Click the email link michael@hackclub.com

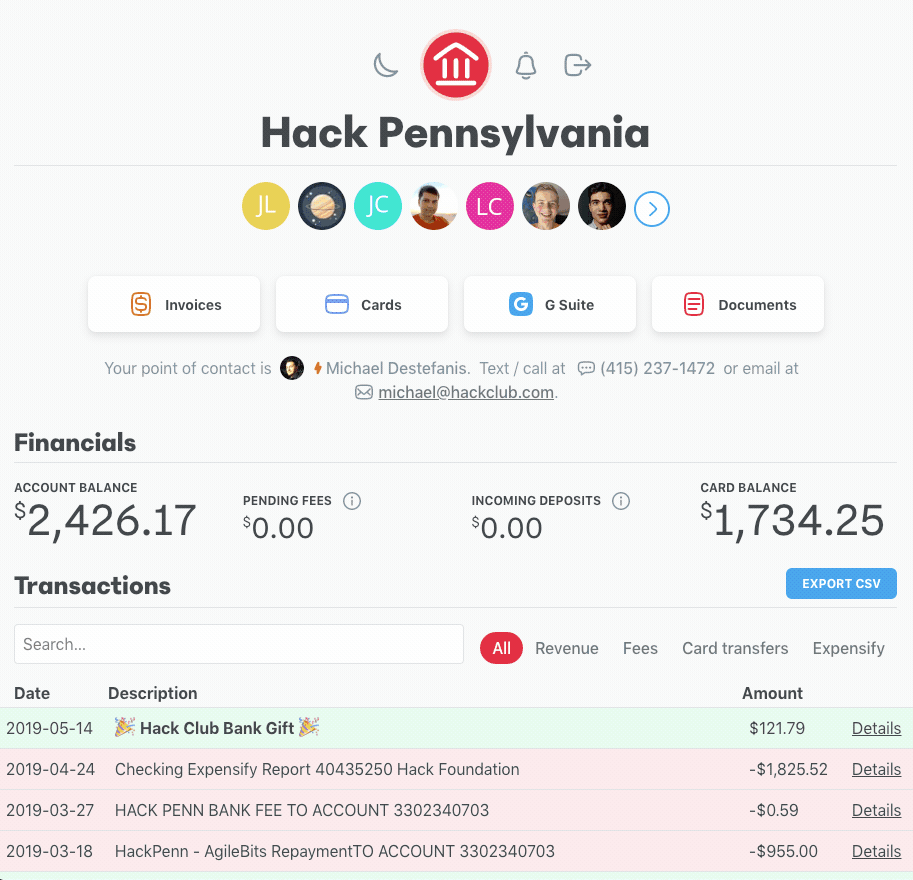[466, 393]
